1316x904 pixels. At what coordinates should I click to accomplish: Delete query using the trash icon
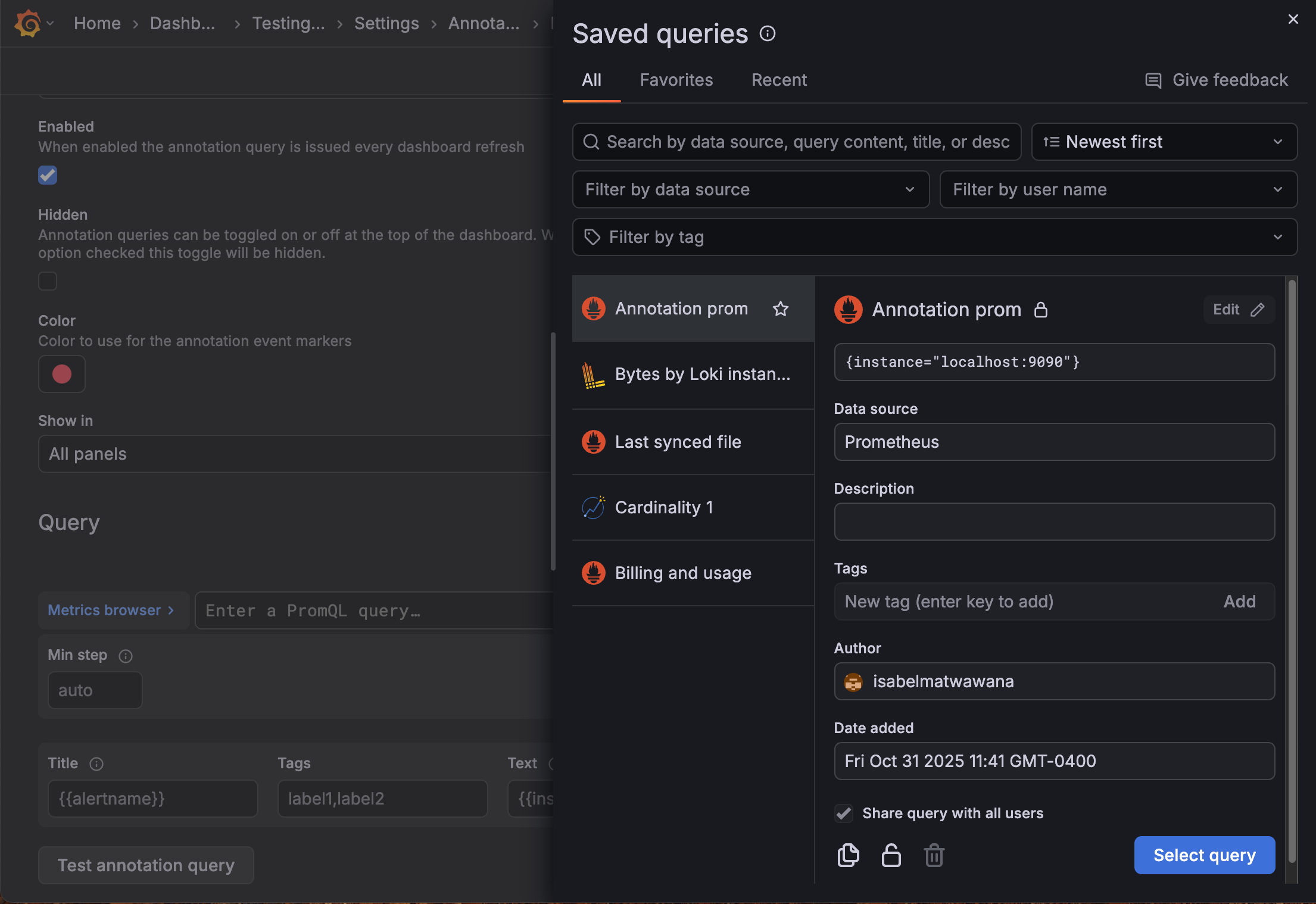[x=934, y=855]
